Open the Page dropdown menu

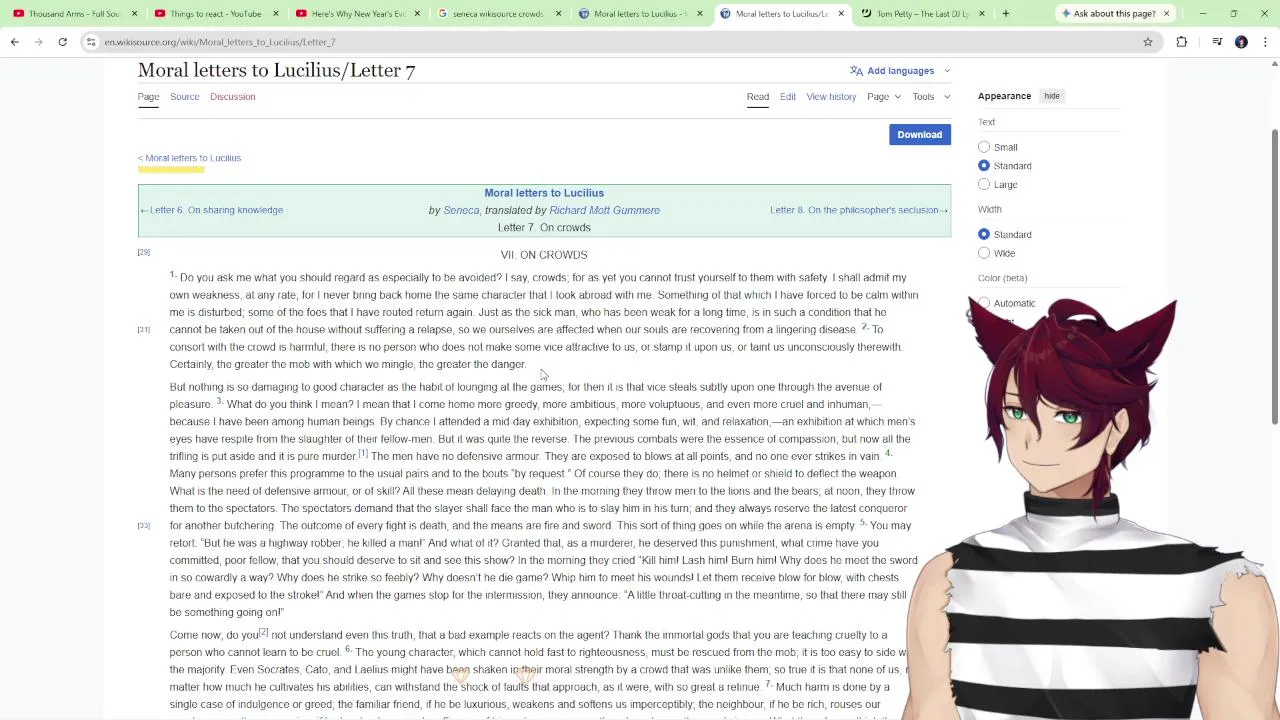pyautogui.click(x=884, y=97)
